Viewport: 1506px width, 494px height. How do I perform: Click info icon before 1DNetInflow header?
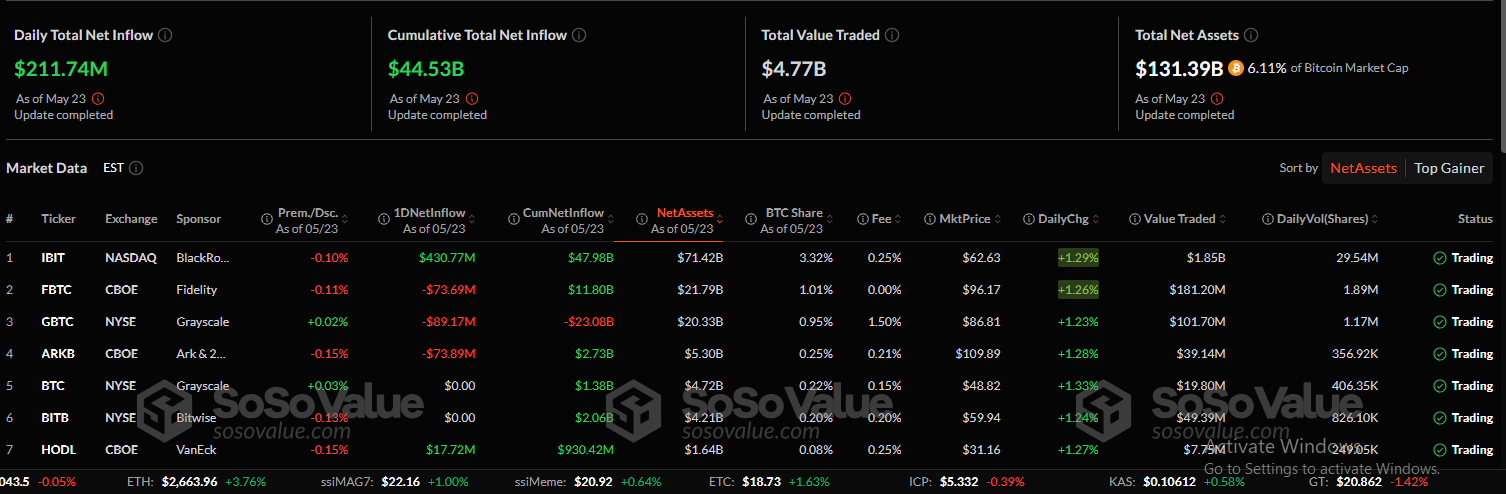click(x=384, y=219)
